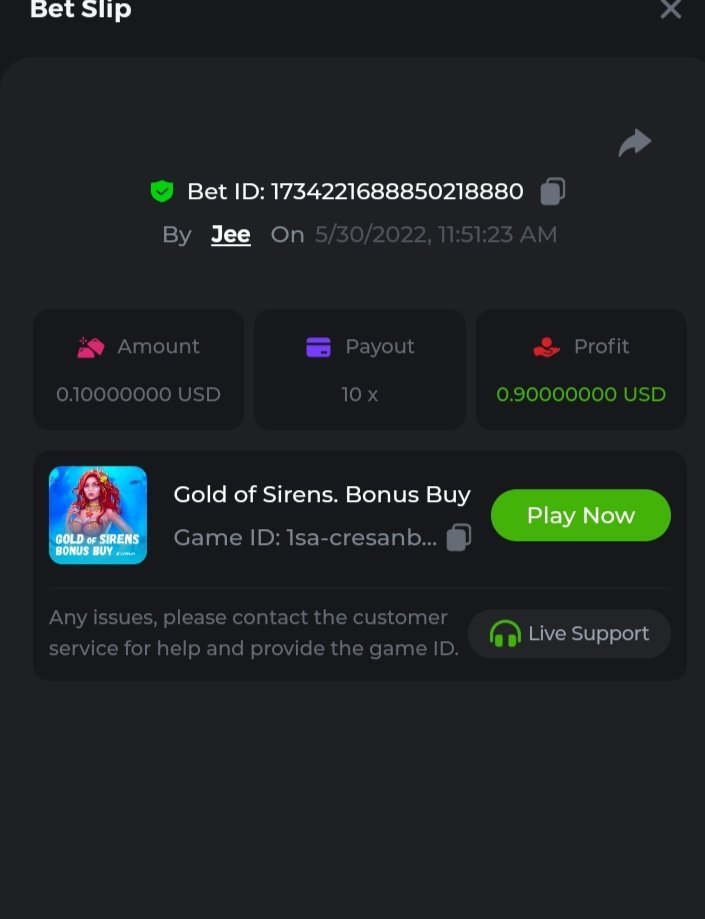
Task: Click the red Profit icon
Action: tap(547, 347)
